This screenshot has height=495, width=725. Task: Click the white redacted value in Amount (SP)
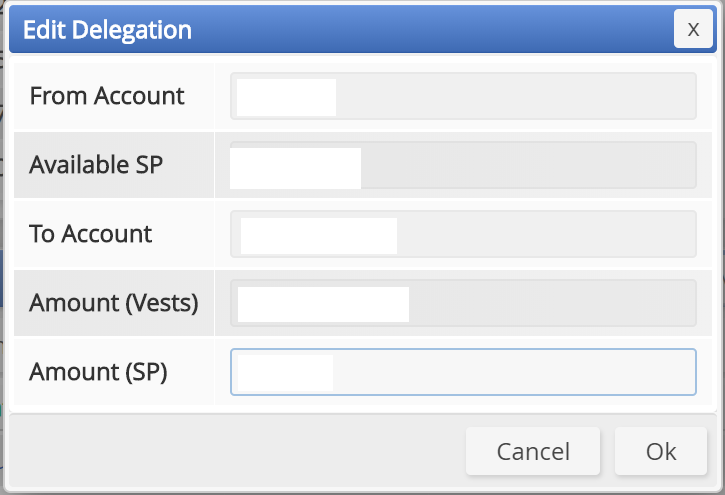(x=285, y=373)
